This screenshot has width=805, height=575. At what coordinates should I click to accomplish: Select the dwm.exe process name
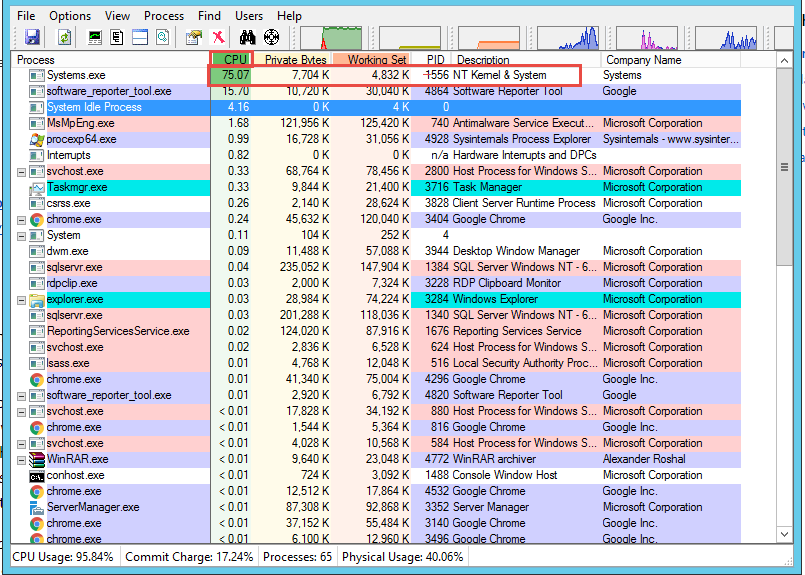point(67,252)
